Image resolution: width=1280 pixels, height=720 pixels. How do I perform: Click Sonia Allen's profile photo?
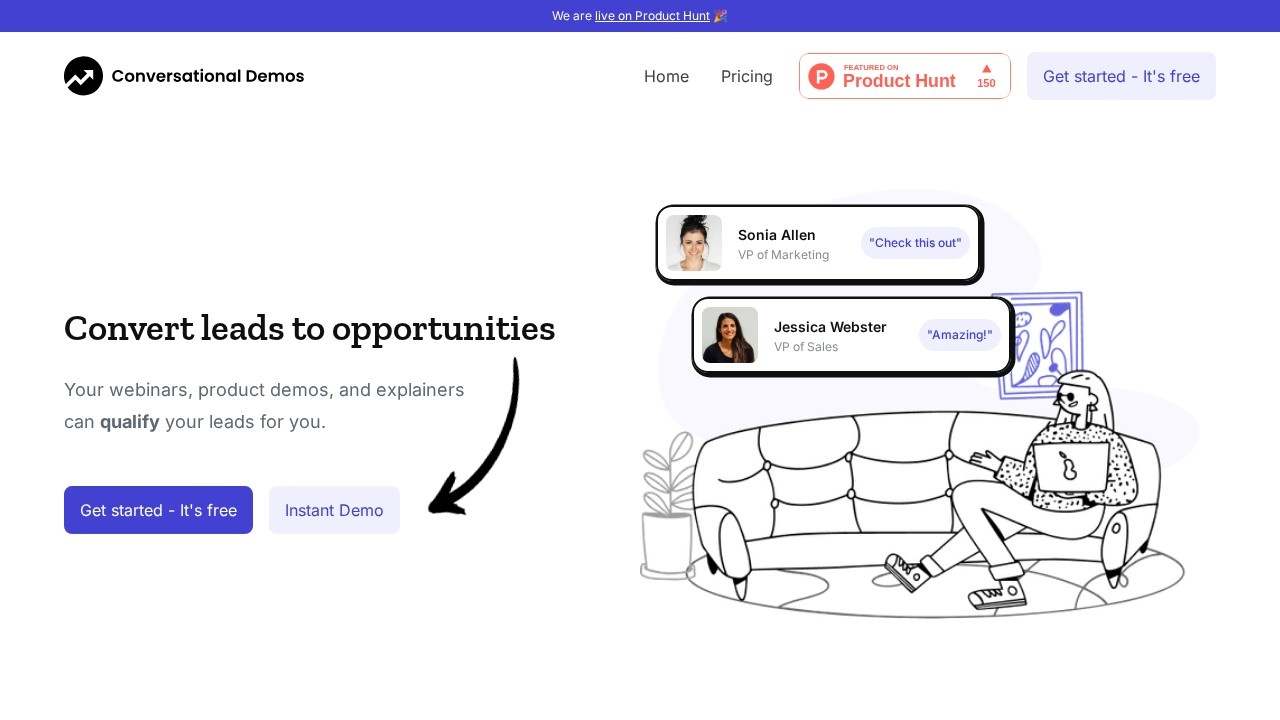pos(694,243)
